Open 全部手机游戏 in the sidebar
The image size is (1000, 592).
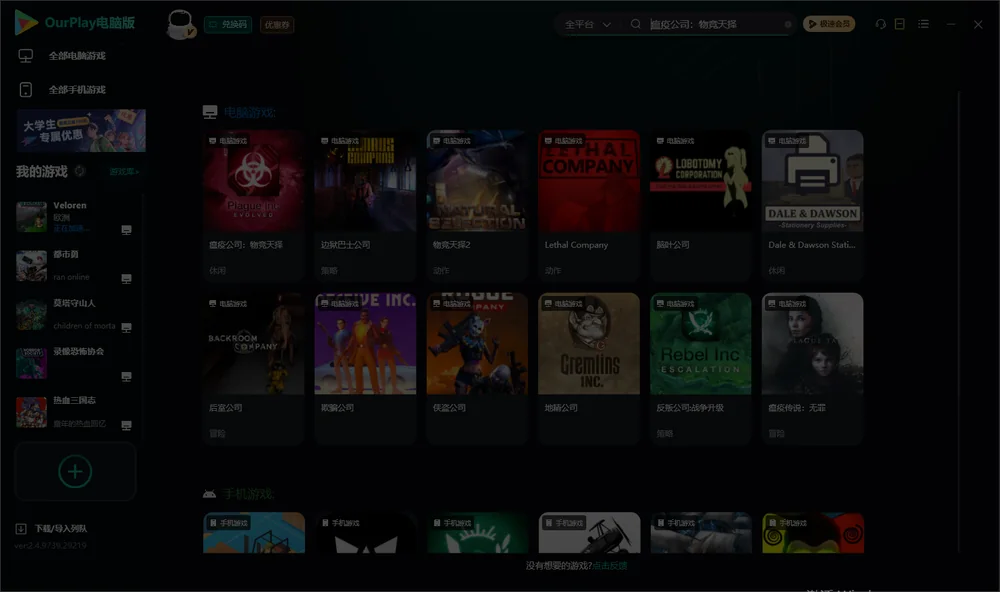77,89
